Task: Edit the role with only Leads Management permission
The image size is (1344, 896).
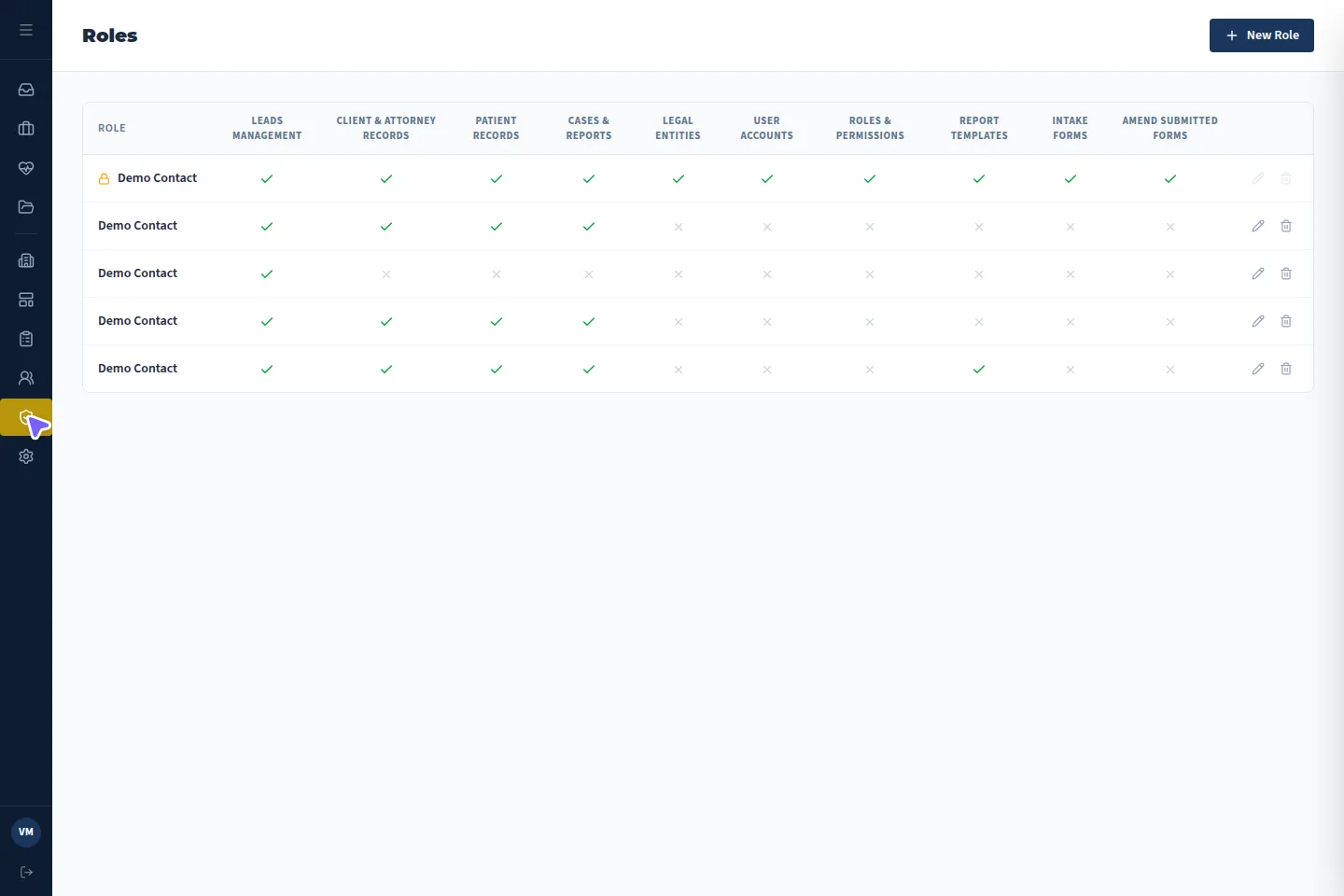Action: pos(1258,273)
